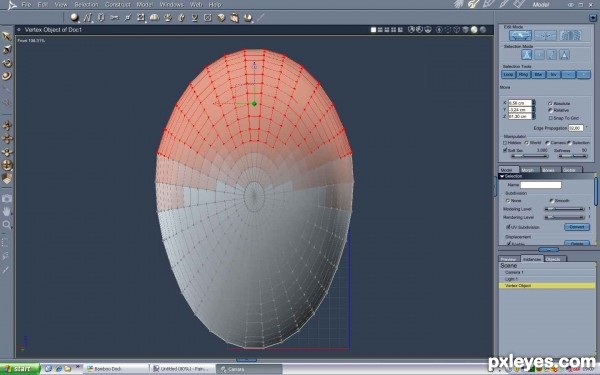The width and height of the screenshot is (600, 375).
Task: Open the Selection menu
Action: (86, 5)
